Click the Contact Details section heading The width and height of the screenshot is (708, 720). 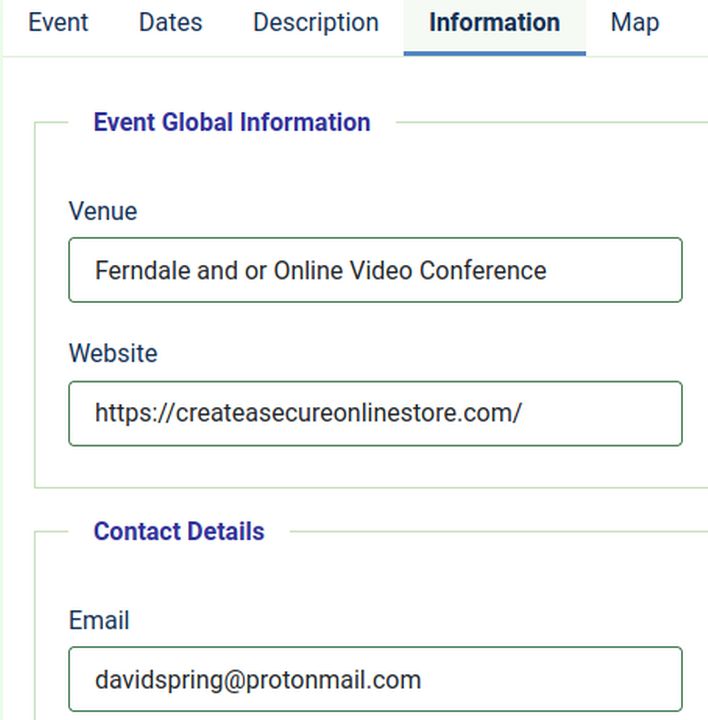coord(179,531)
